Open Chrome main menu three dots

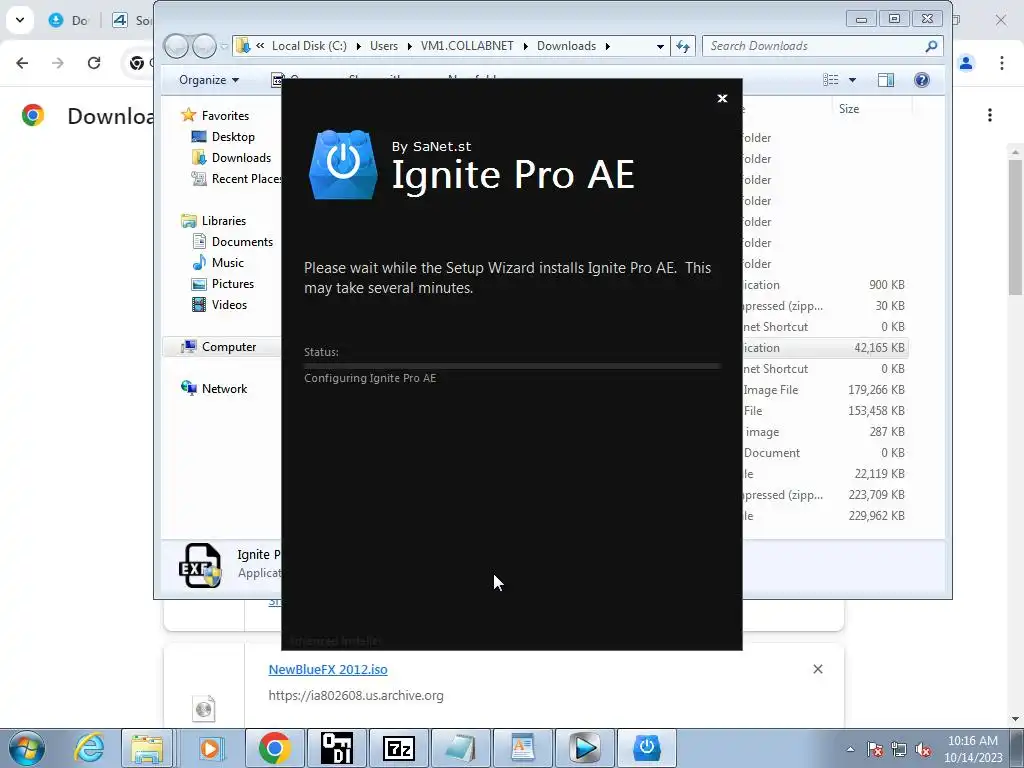(x=1001, y=63)
